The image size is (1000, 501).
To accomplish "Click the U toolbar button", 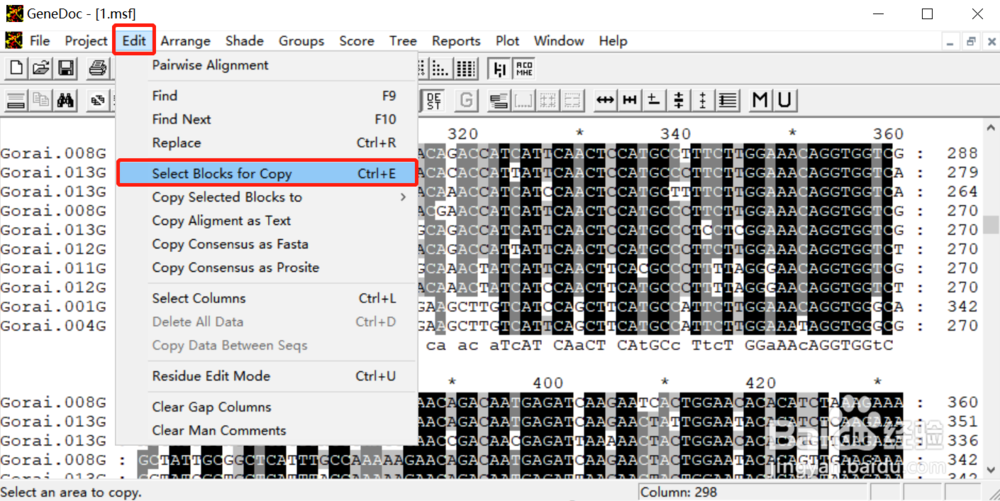I will (x=784, y=100).
